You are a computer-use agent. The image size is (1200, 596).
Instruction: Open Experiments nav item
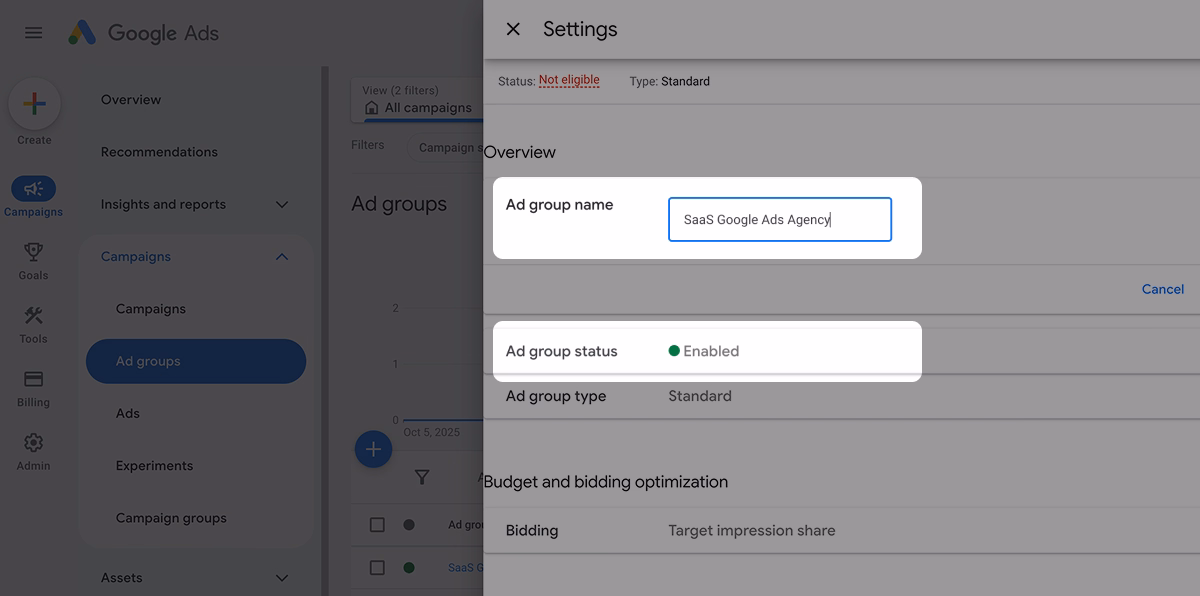coord(155,465)
